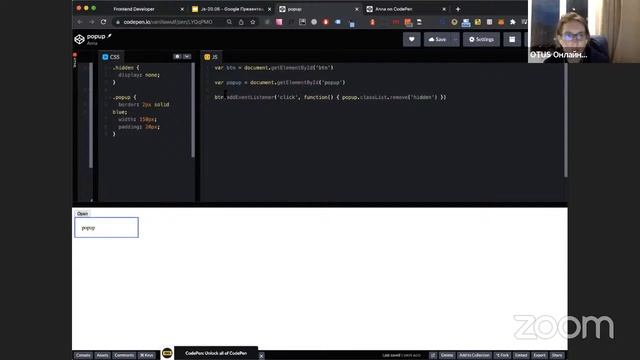Click the Delete button in the footer
Image resolution: width=640 pixels, height=360 pixels.
pos(447,355)
